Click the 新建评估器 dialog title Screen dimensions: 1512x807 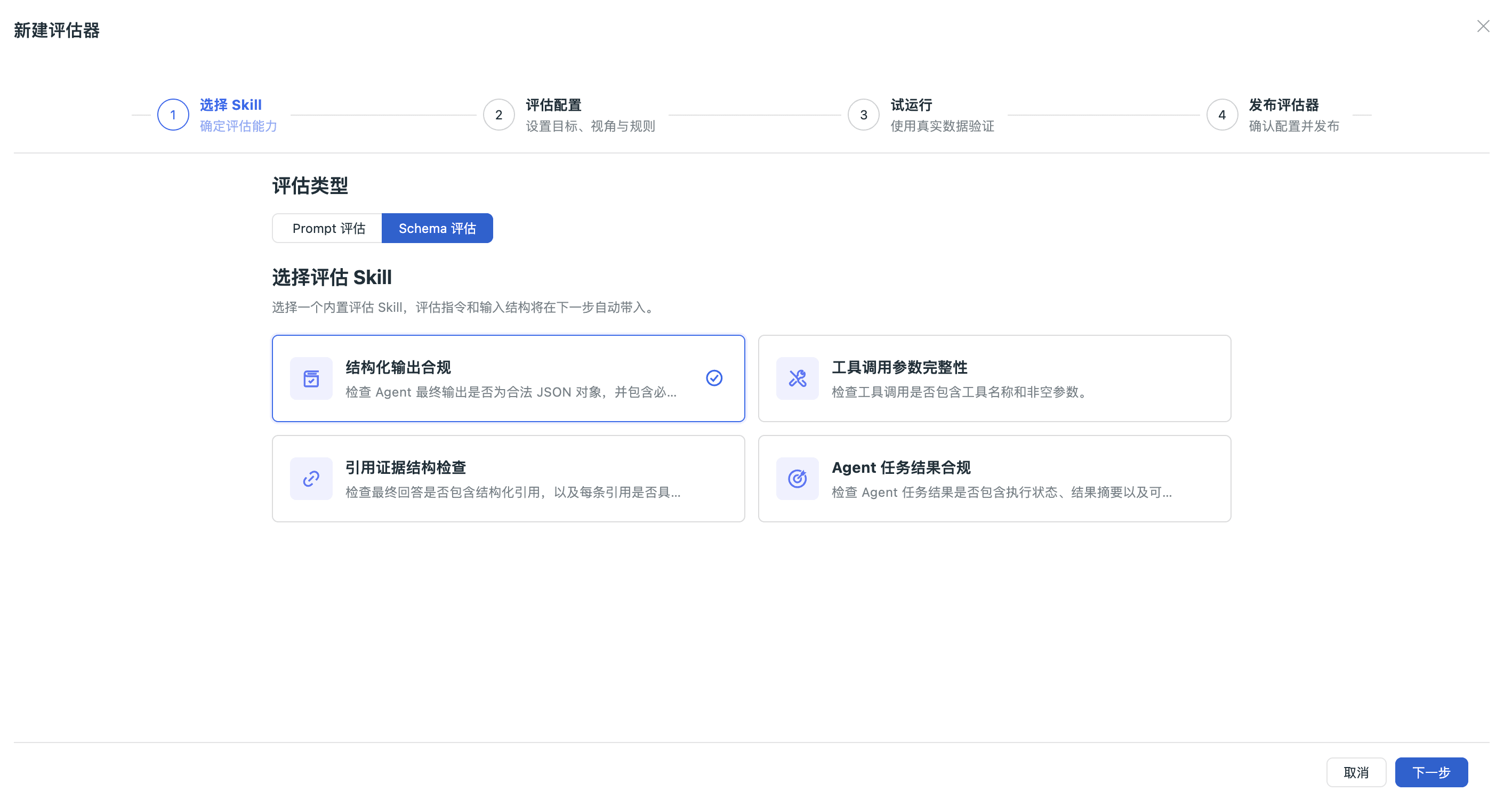click(57, 30)
